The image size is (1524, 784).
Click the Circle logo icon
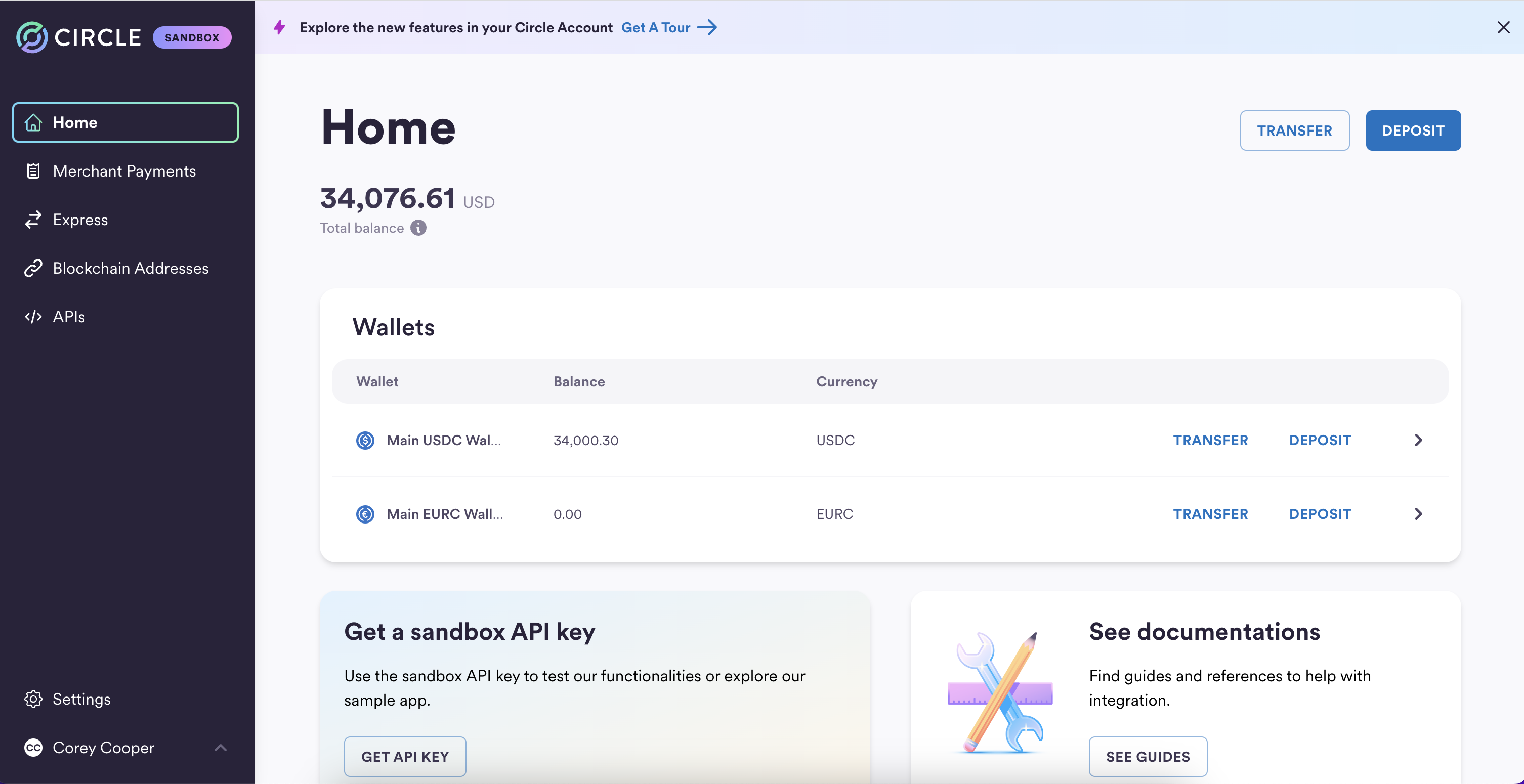pos(32,37)
